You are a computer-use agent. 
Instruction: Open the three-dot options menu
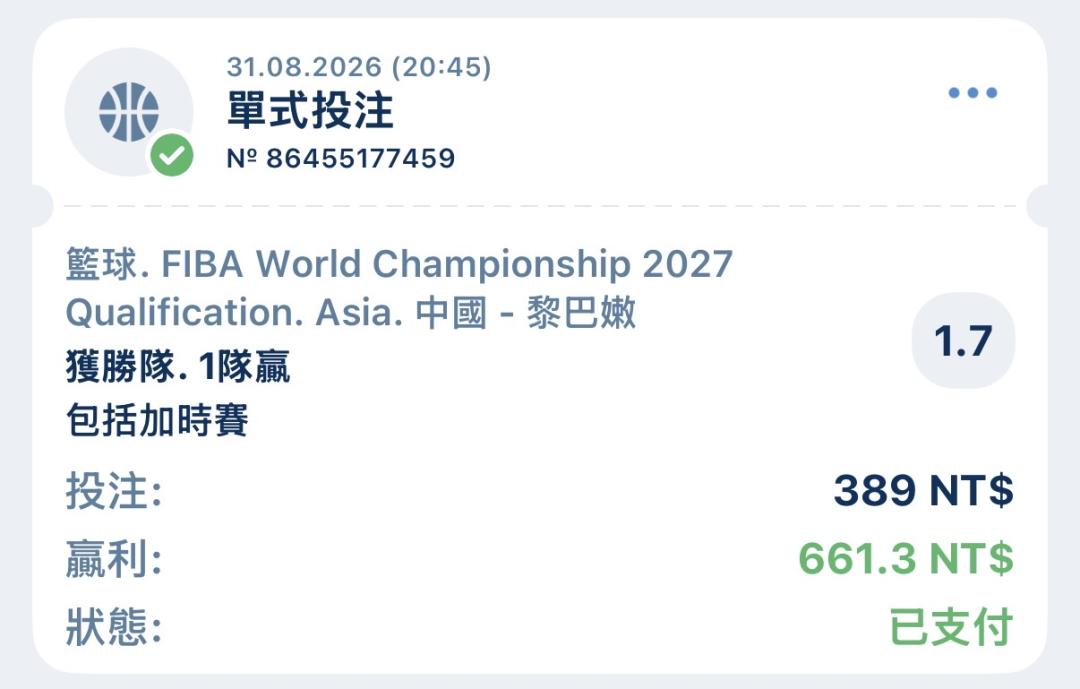[x=973, y=92]
